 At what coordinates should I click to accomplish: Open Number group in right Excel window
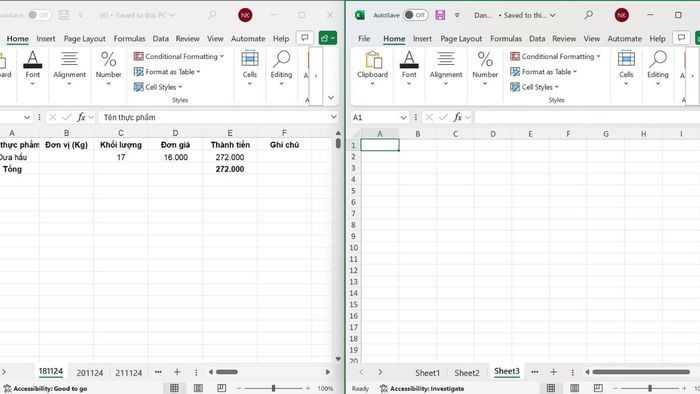click(485, 68)
